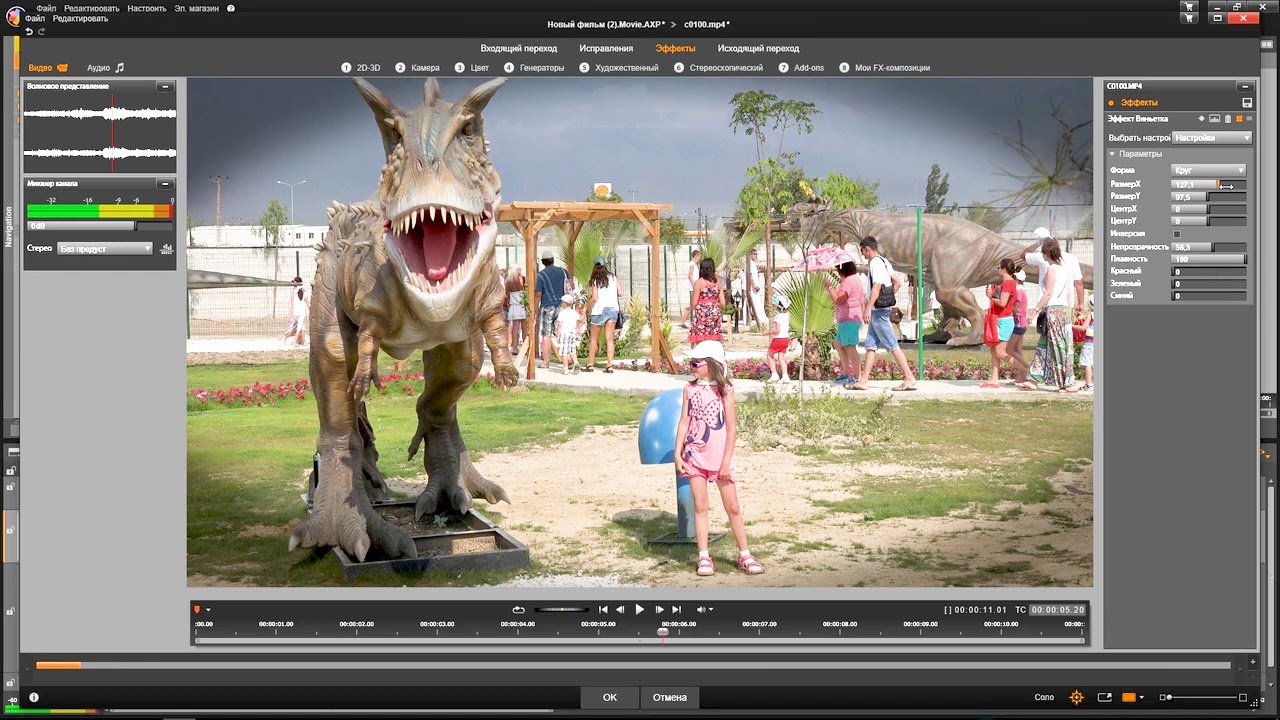The image size is (1280, 720).
Task: Switch to Аудио mode
Action: [x=105, y=68]
